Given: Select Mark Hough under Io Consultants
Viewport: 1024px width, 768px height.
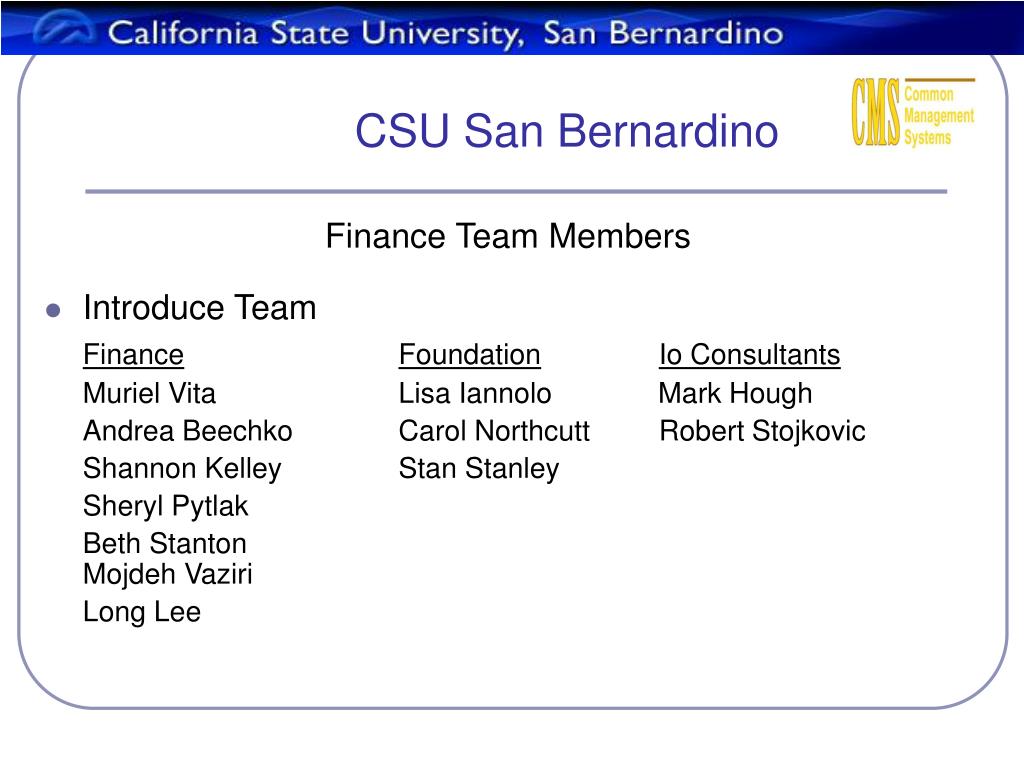Looking at the screenshot, I should pos(735,394).
